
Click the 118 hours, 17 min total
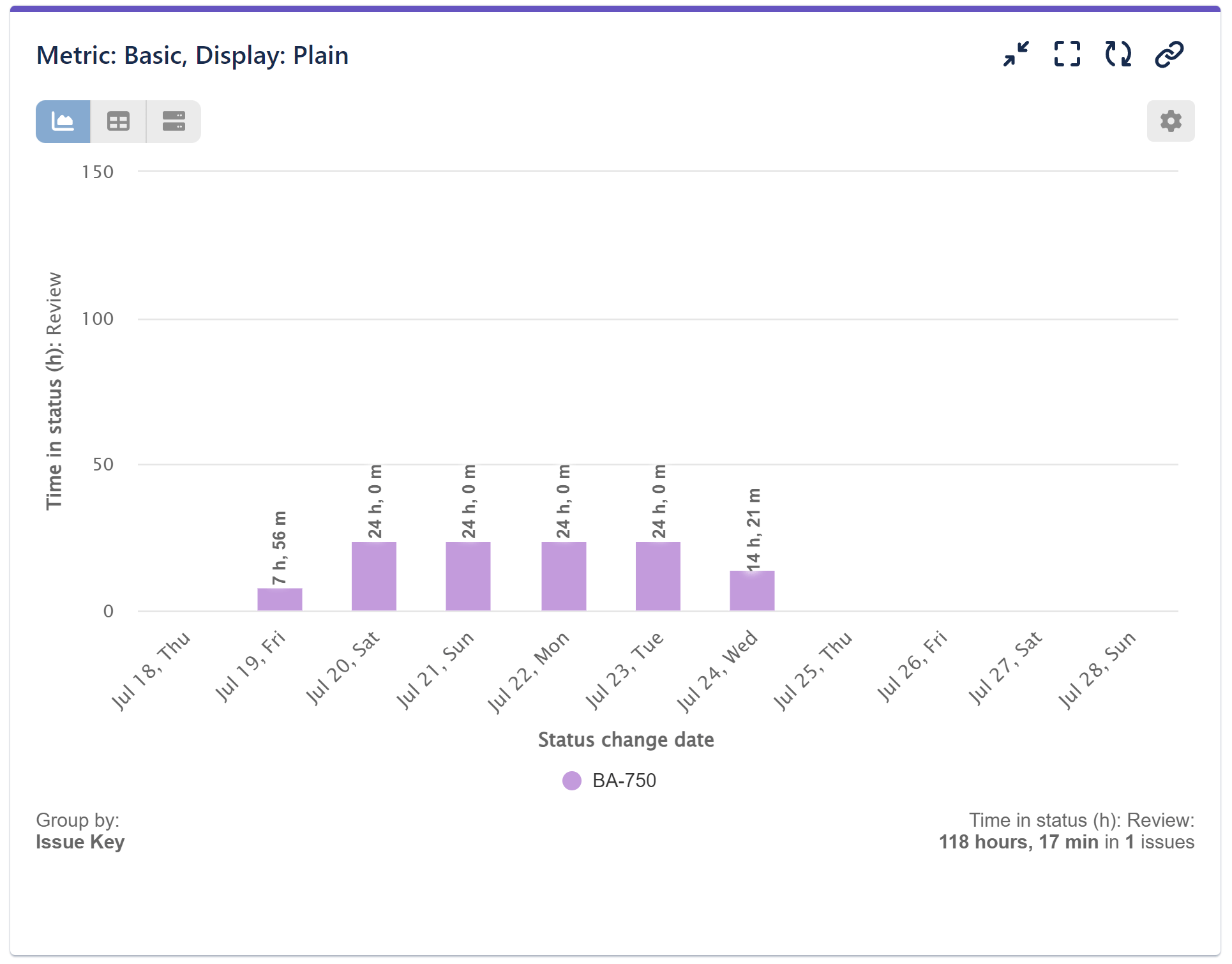[1018, 842]
